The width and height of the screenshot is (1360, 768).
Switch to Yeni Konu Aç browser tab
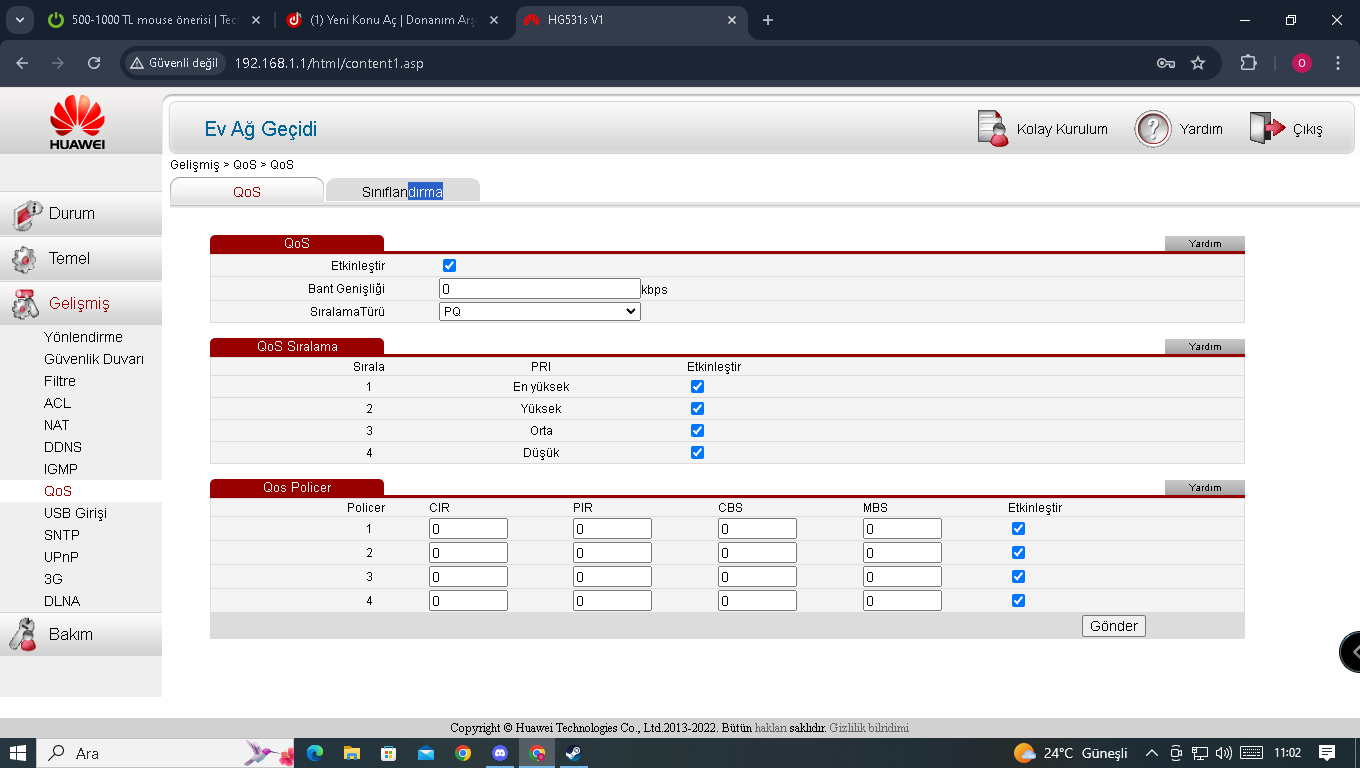click(x=393, y=20)
